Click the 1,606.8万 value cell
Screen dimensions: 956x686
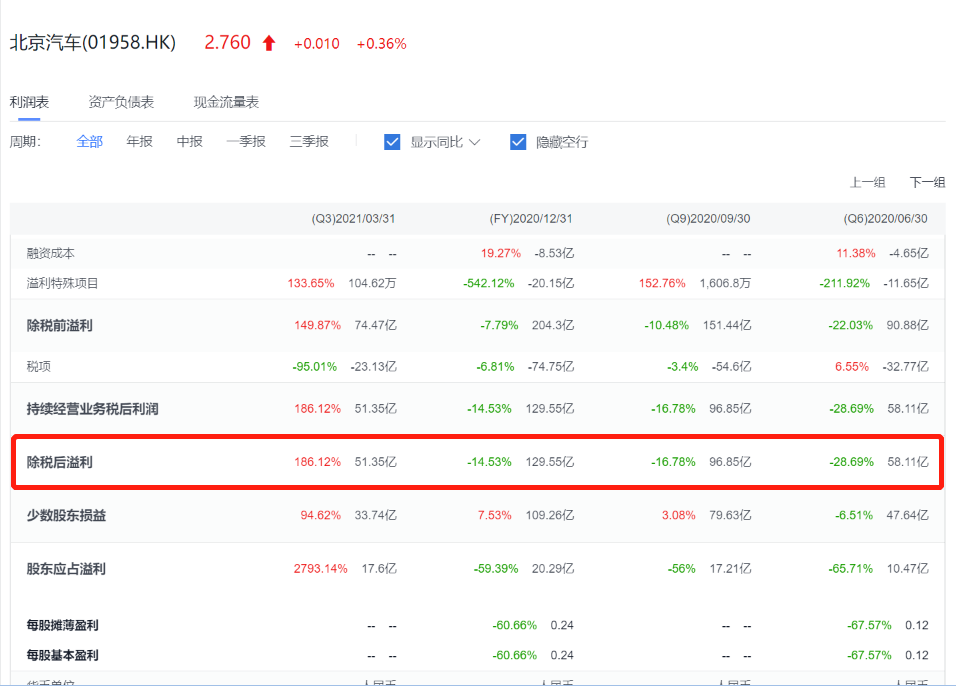725,283
